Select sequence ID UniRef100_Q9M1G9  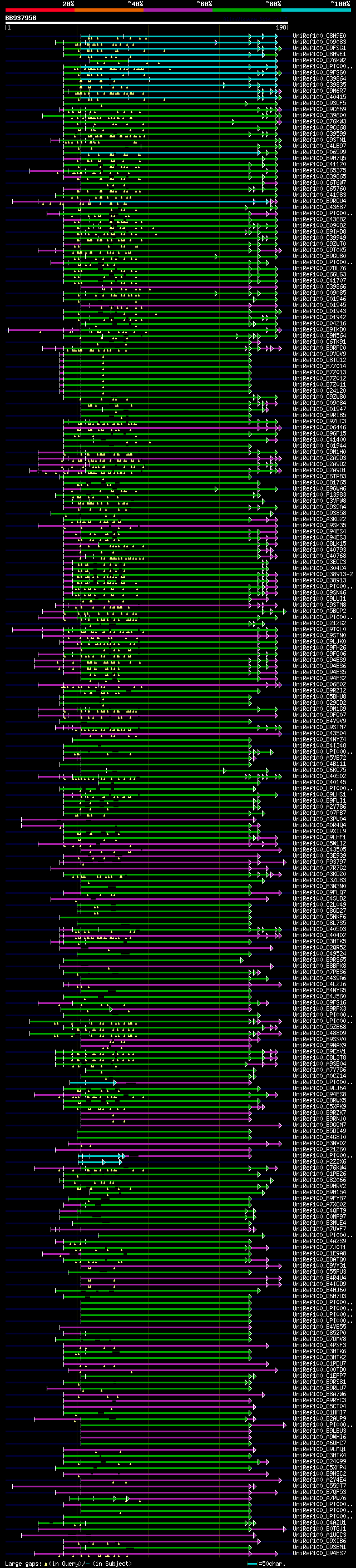(319, 709)
